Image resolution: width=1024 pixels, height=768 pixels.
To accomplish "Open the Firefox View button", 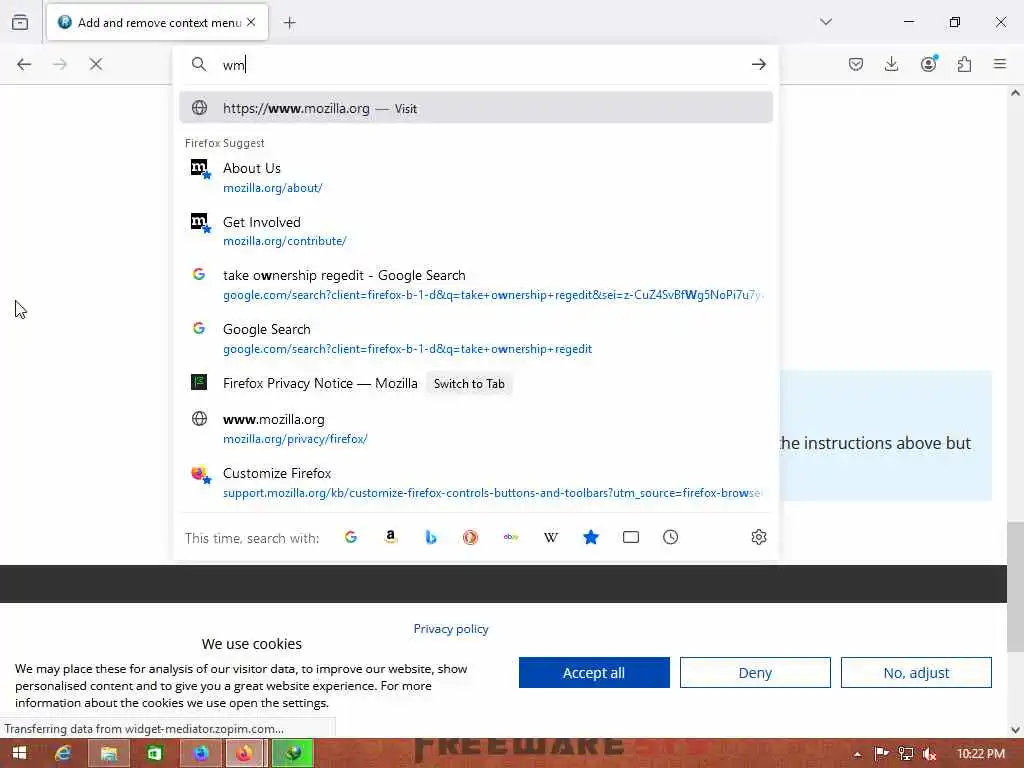I will point(20,22).
